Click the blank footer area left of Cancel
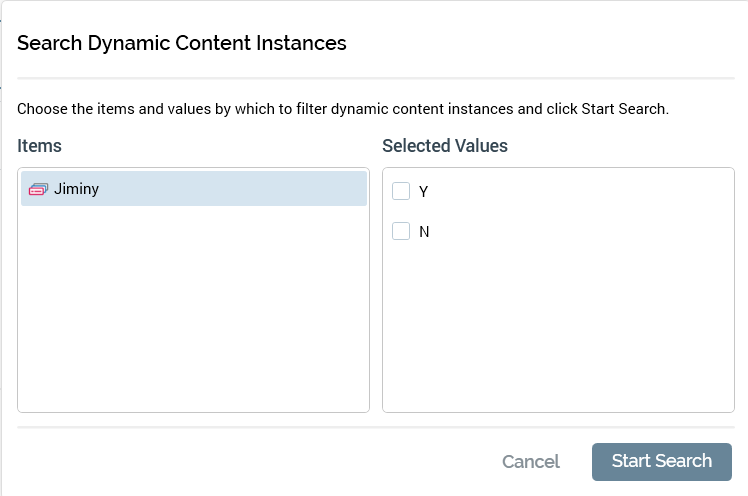This screenshot has width=748, height=496. [250, 462]
